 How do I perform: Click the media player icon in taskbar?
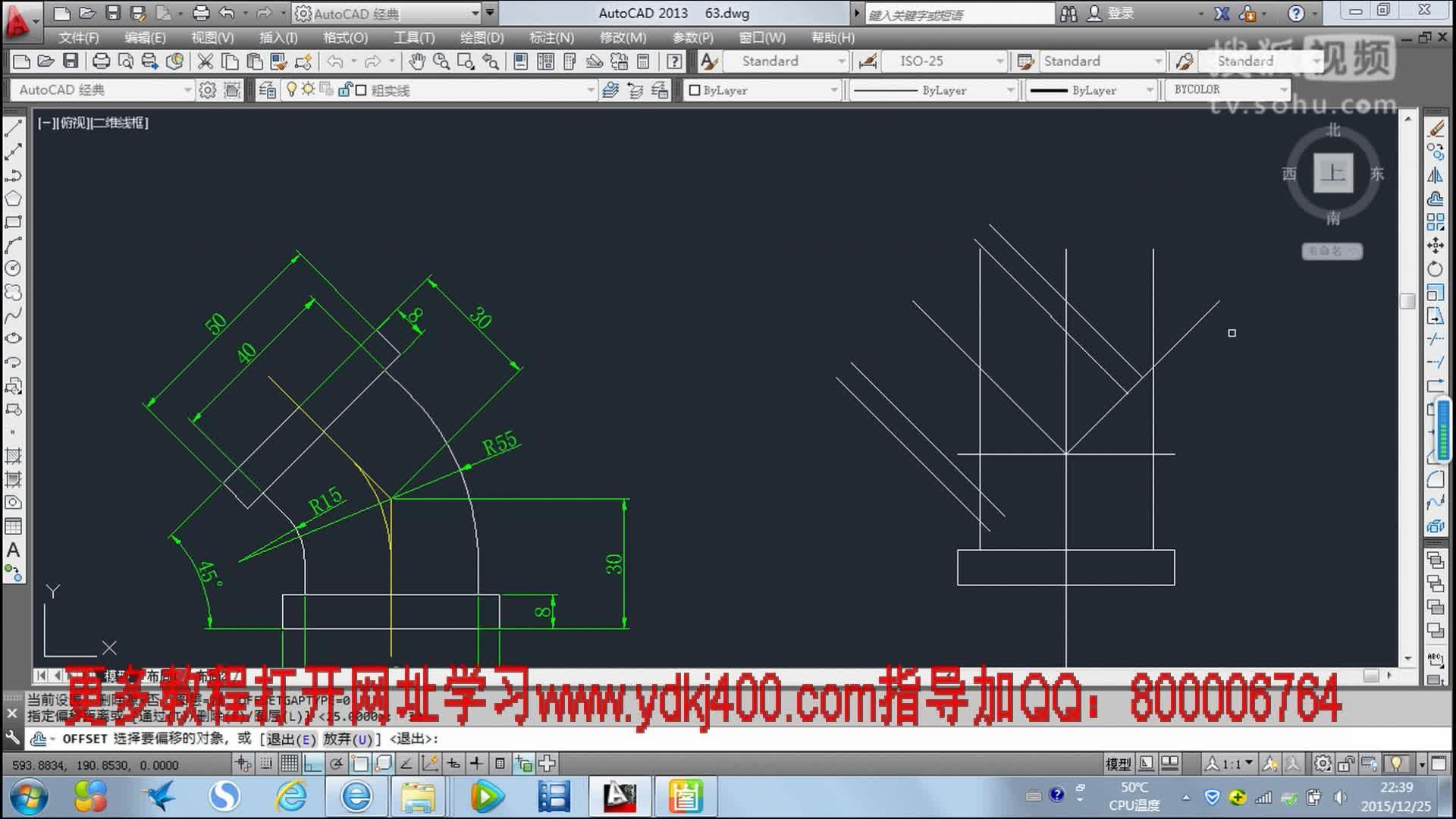[486, 796]
